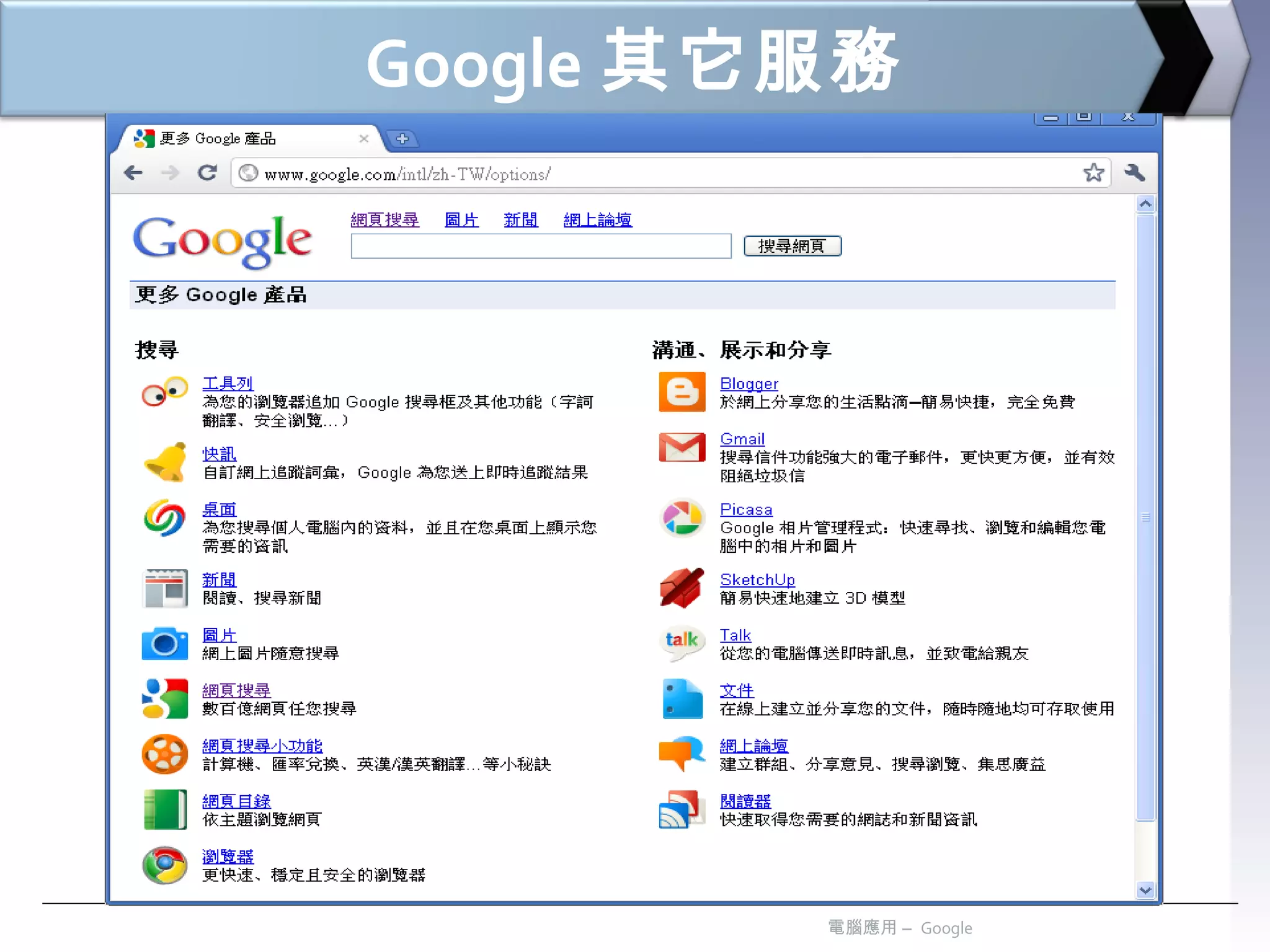Click inside the Google search text box
This screenshot has height=952, width=1270.
(541, 246)
